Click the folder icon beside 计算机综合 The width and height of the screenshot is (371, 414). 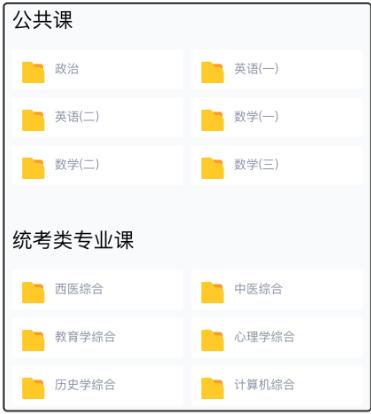tap(212, 388)
